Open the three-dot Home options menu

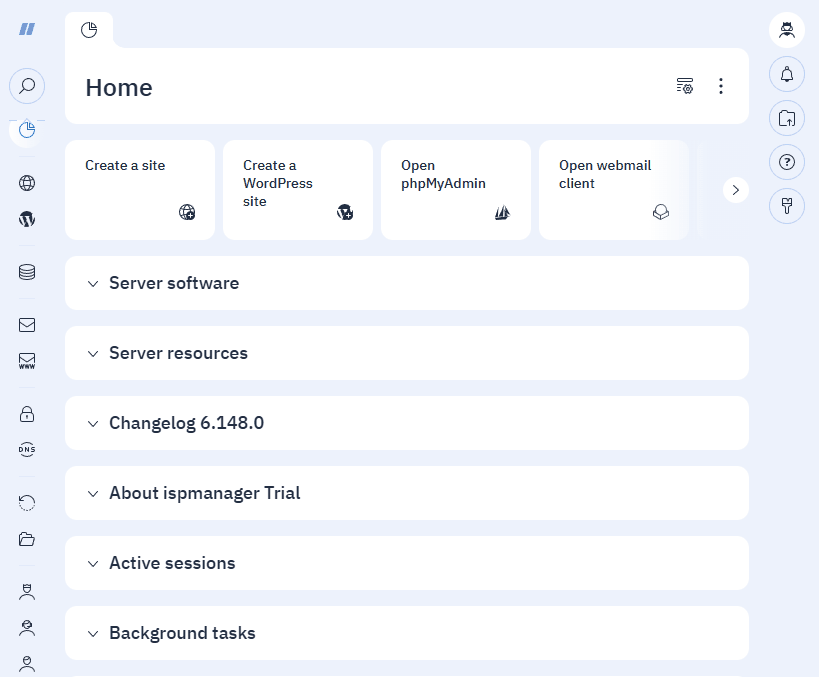[x=721, y=86]
